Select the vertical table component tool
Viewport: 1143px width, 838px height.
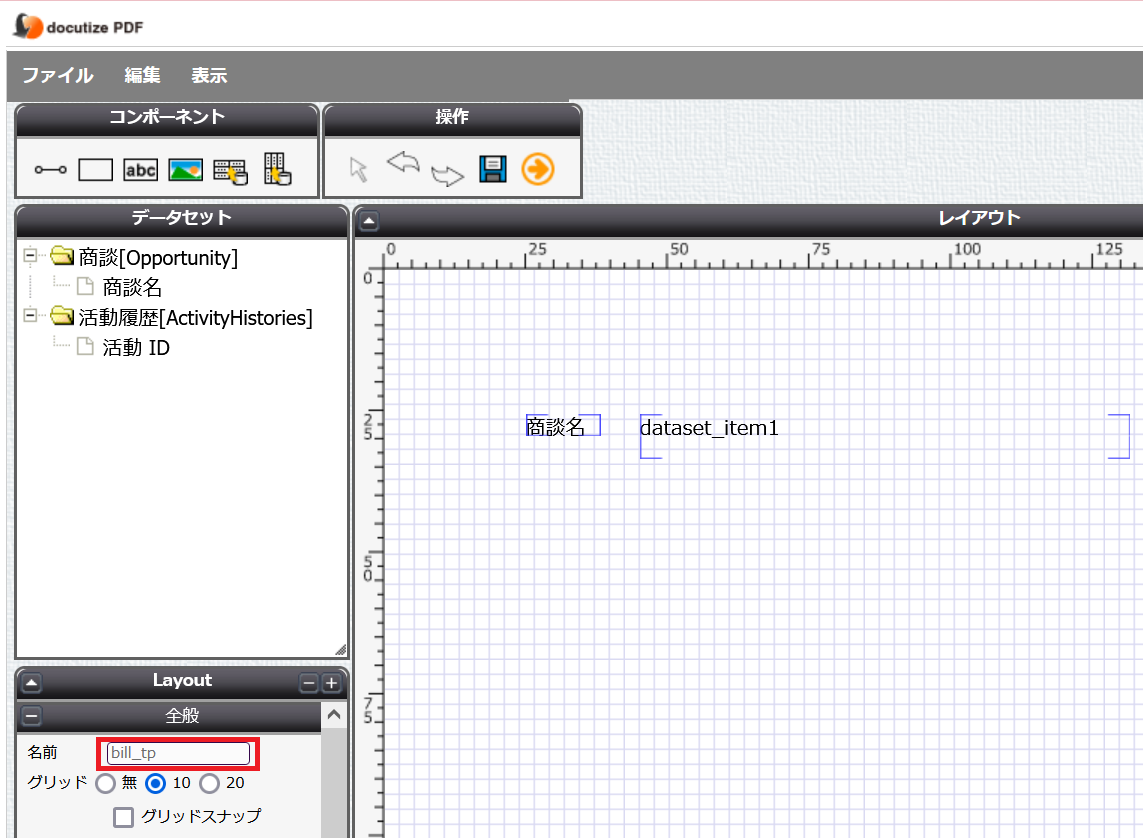click(277, 169)
